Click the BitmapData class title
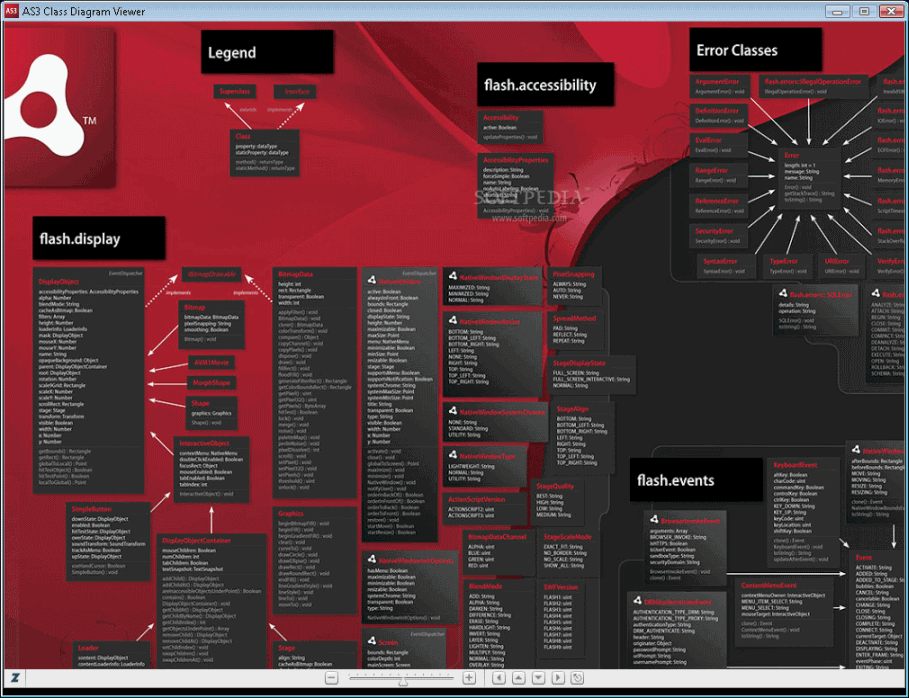Image resolution: width=909 pixels, height=698 pixels. [x=296, y=274]
